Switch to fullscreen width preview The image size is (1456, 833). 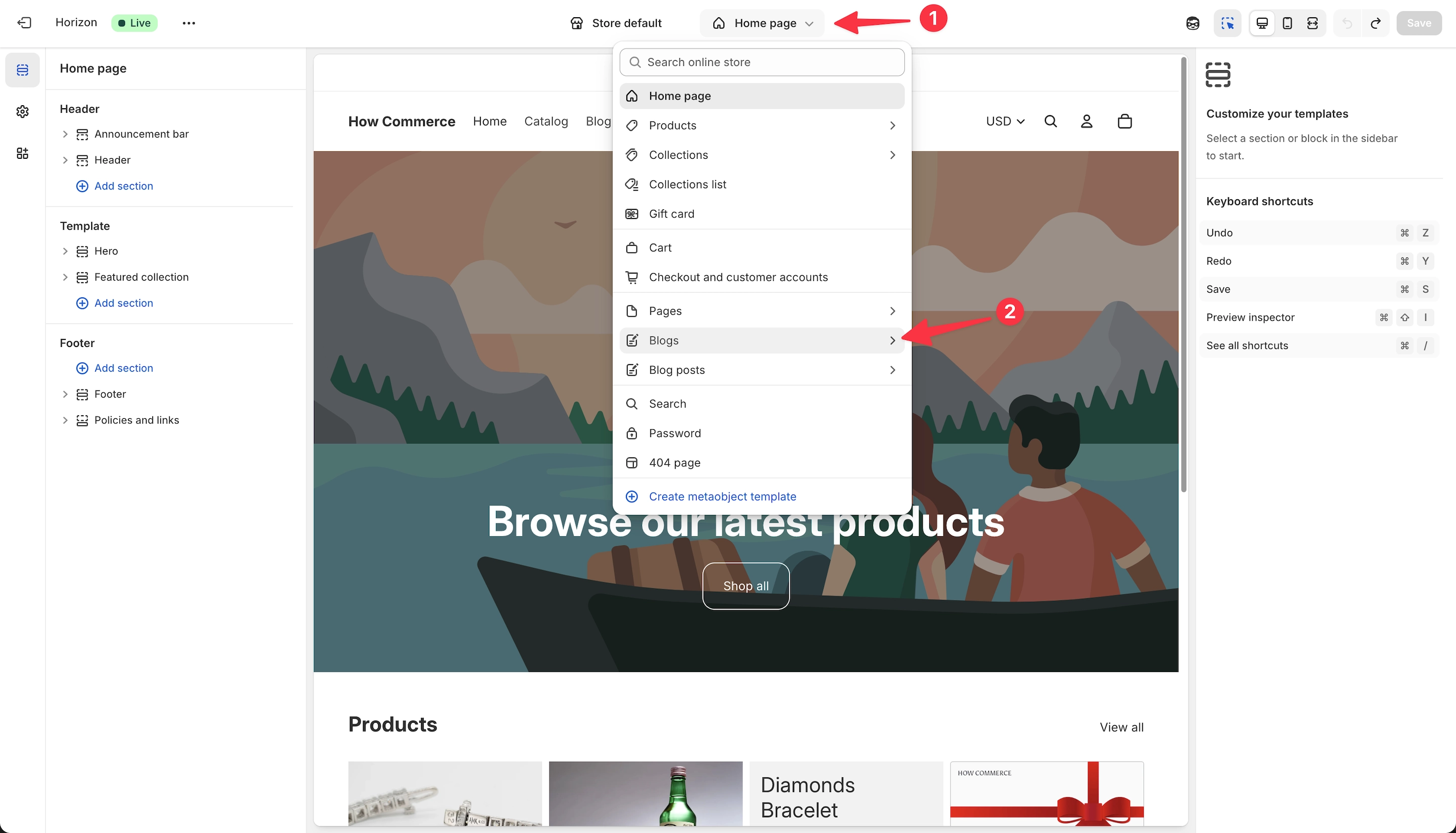coord(1312,23)
